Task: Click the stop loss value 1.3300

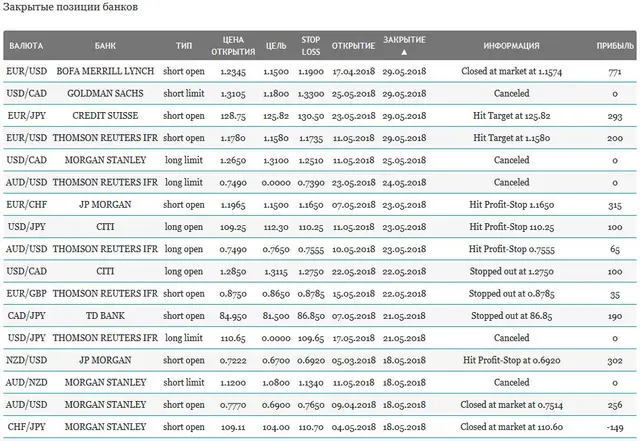Action: 311,94
